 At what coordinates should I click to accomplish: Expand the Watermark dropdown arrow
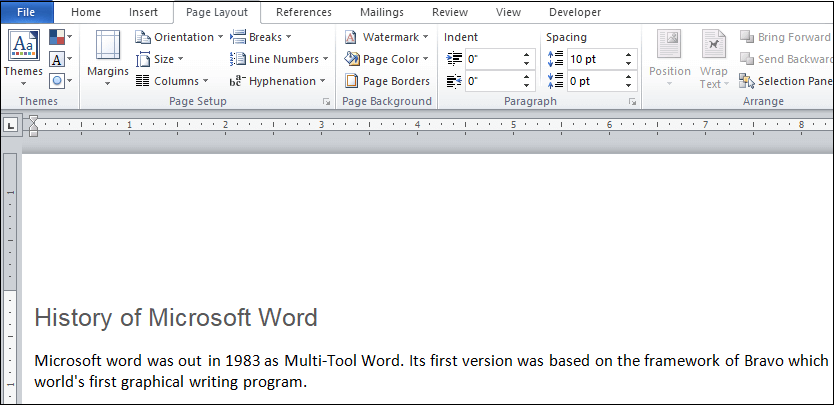pos(426,37)
